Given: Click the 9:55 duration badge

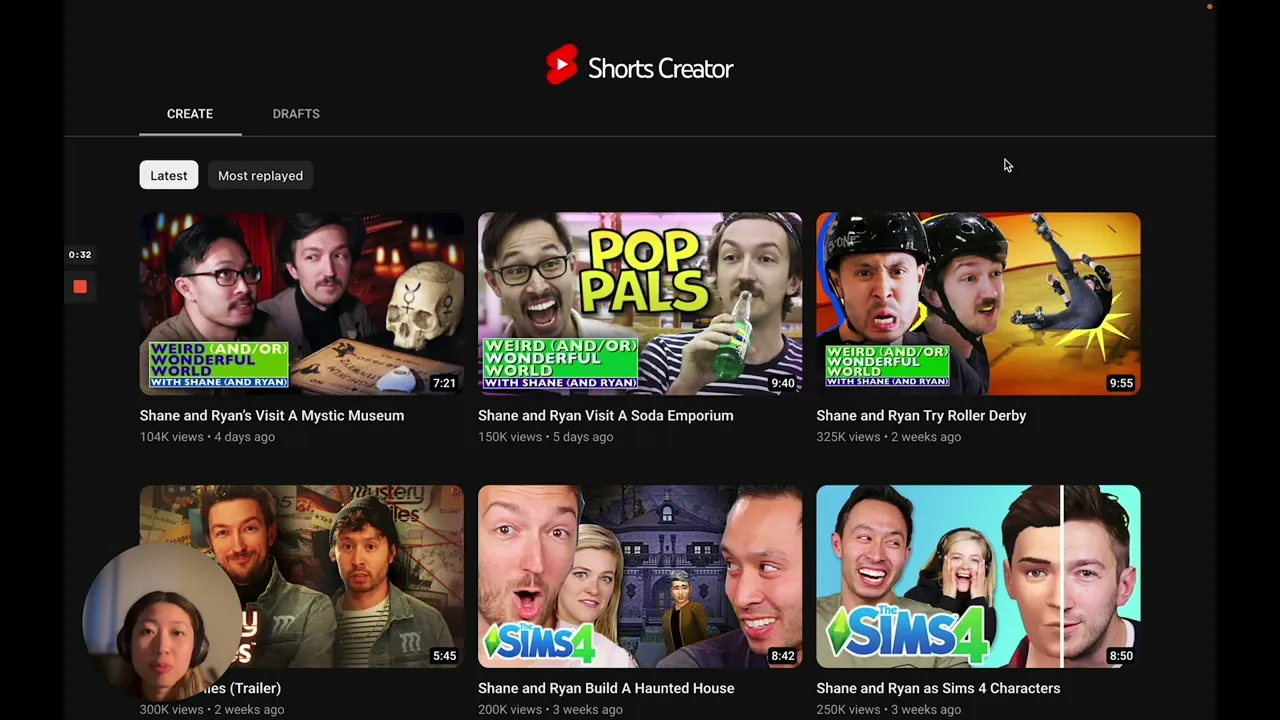Looking at the screenshot, I should pyautogui.click(x=1121, y=383).
